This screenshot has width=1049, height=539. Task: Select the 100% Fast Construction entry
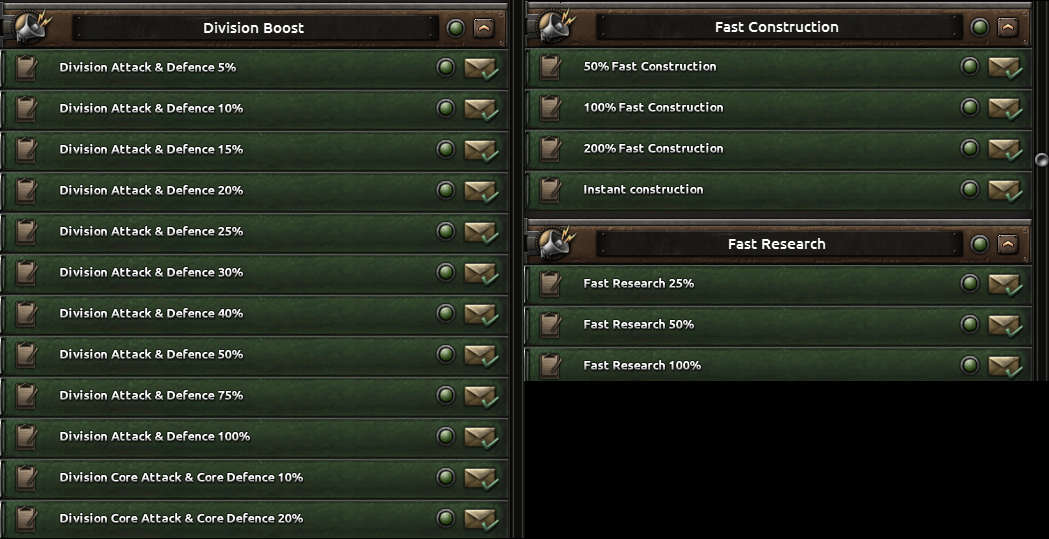(653, 108)
